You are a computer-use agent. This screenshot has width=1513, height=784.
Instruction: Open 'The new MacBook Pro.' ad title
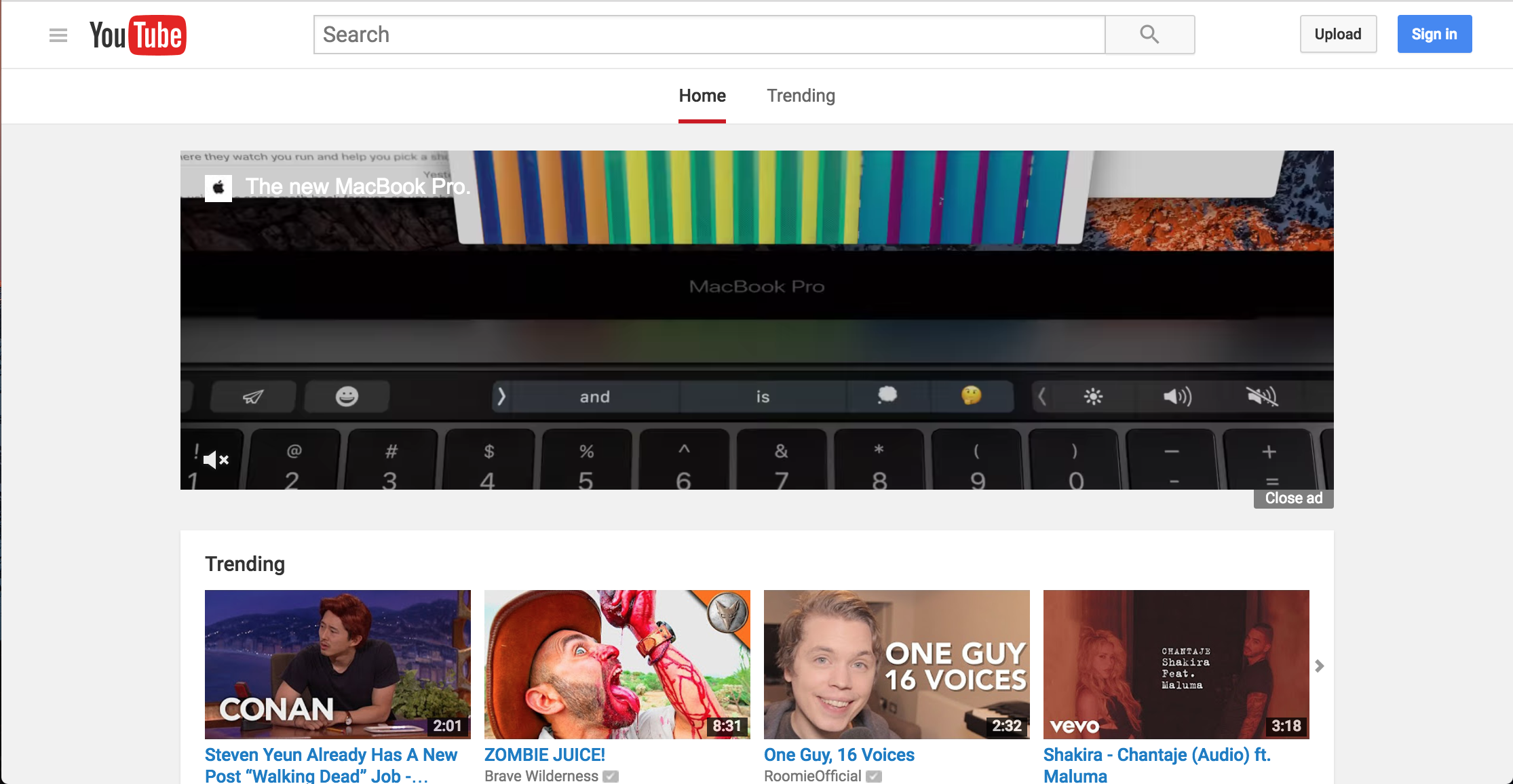[358, 187]
